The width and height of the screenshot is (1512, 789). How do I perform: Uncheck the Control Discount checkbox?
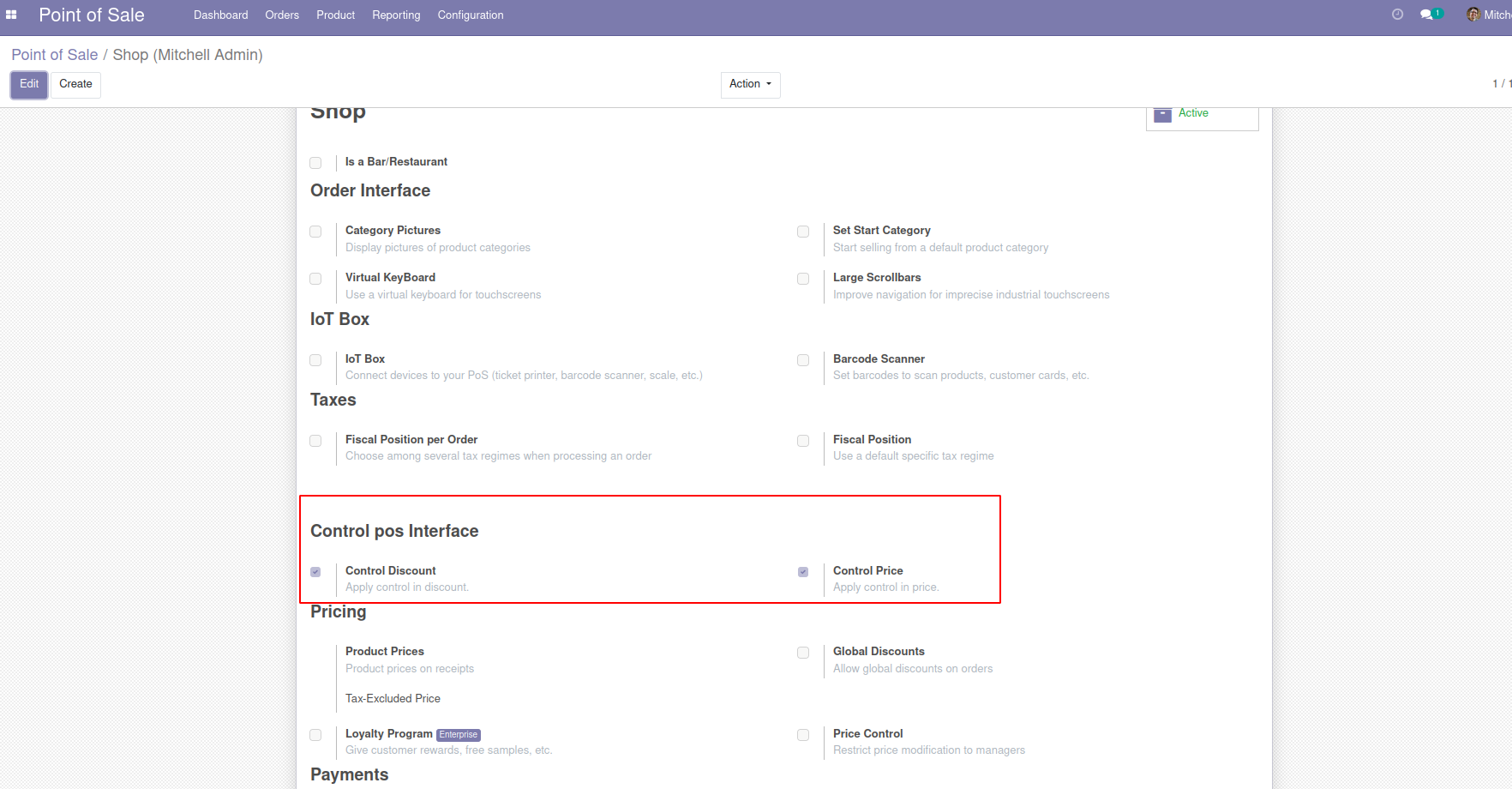pos(315,572)
